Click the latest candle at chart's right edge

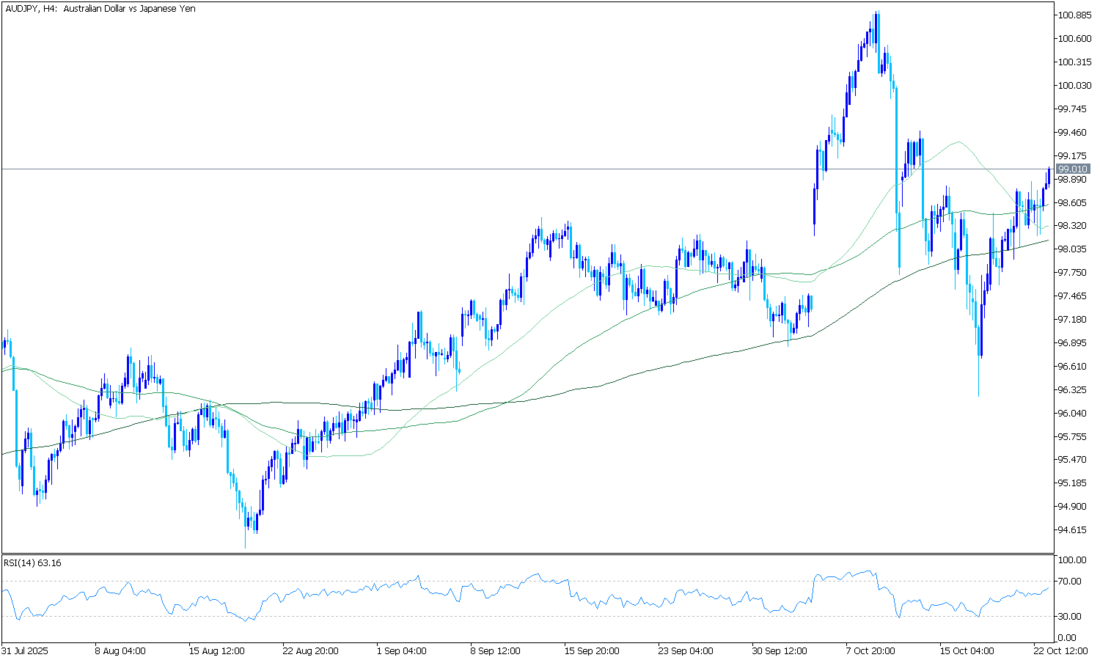(x=1048, y=176)
